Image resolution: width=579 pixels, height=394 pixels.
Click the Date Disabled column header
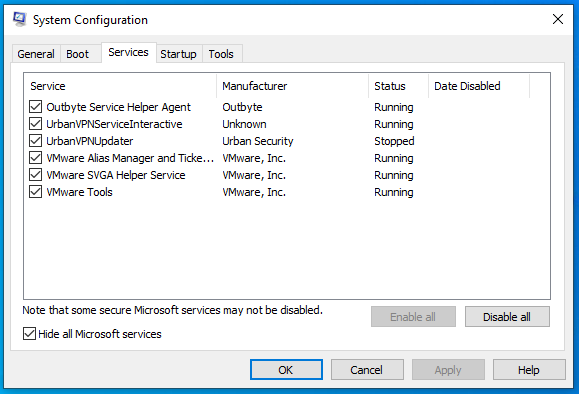(479, 86)
